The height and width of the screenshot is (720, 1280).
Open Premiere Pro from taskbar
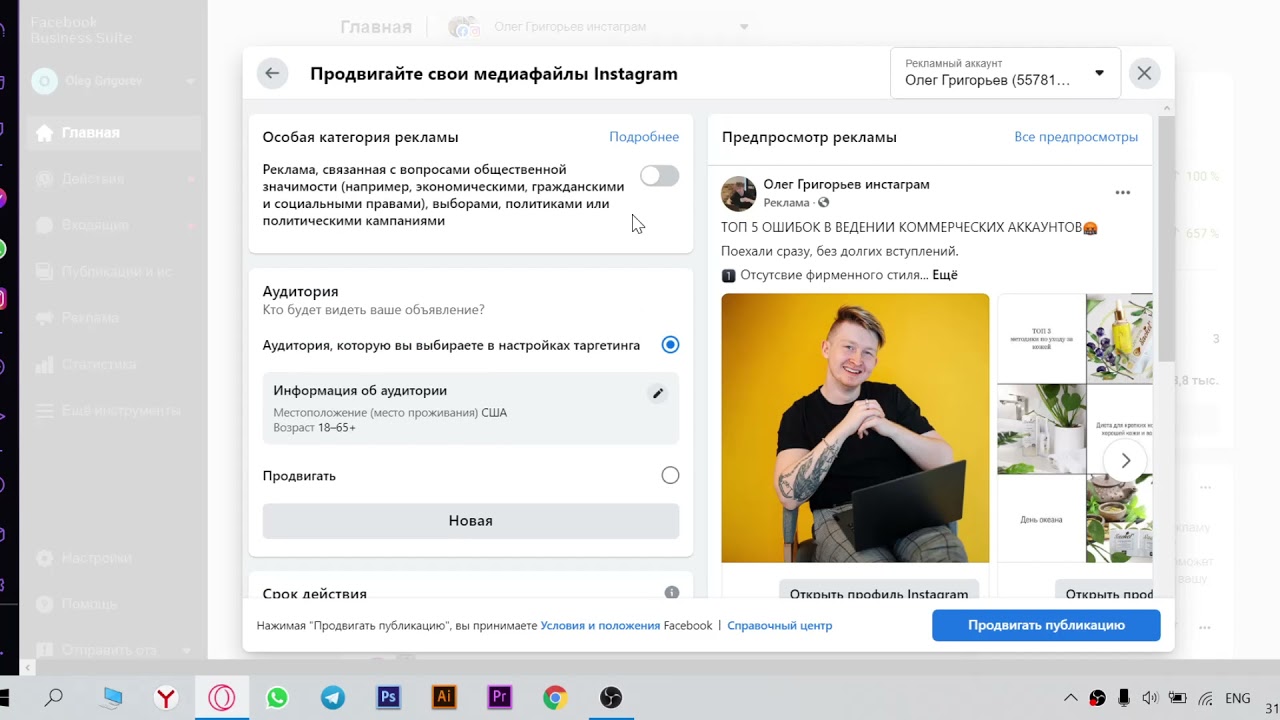[500, 698]
